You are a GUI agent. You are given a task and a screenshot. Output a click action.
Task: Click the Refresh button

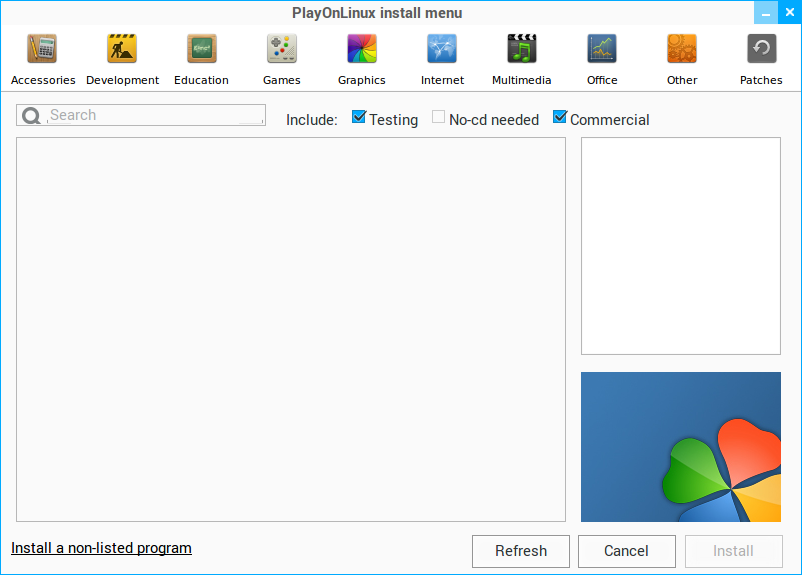pos(521,551)
